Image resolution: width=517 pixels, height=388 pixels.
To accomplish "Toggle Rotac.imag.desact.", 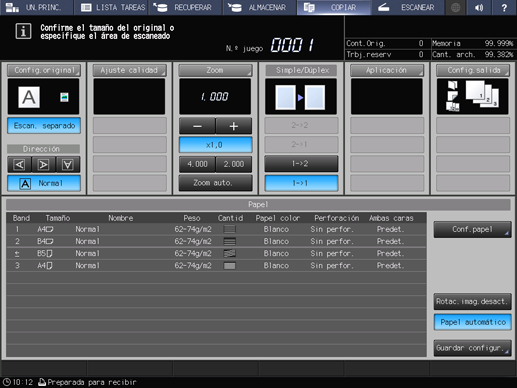I will click(472, 301).
